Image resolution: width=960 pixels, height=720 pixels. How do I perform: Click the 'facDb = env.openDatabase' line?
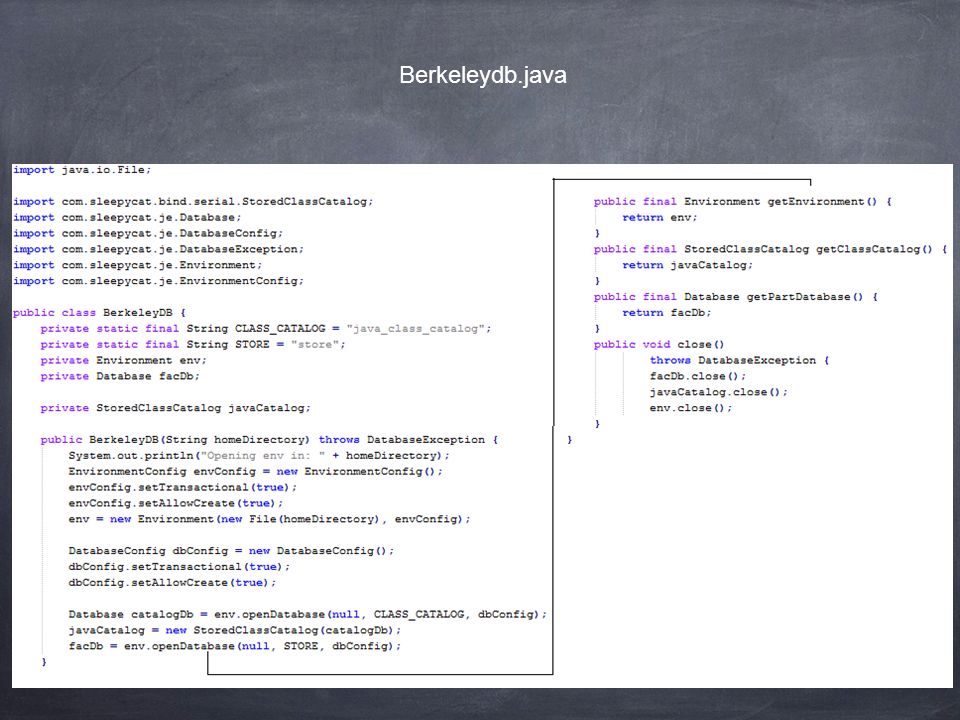234,647
